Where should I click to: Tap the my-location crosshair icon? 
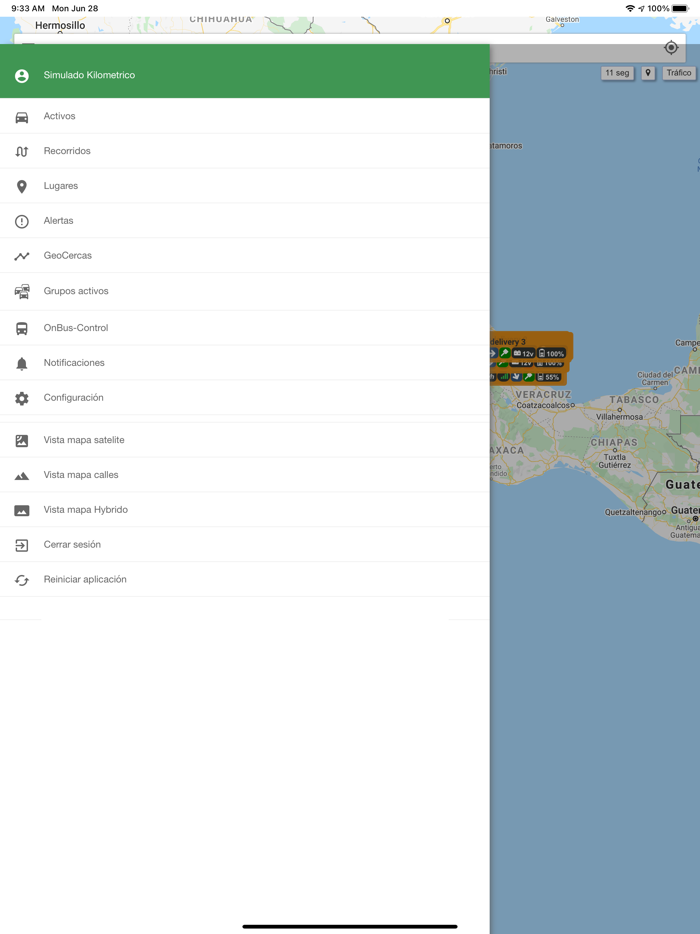[671, 48]
